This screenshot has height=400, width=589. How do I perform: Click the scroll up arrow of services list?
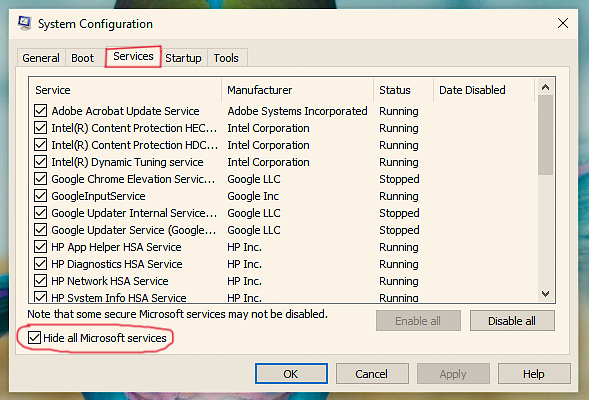click(545, 87)
